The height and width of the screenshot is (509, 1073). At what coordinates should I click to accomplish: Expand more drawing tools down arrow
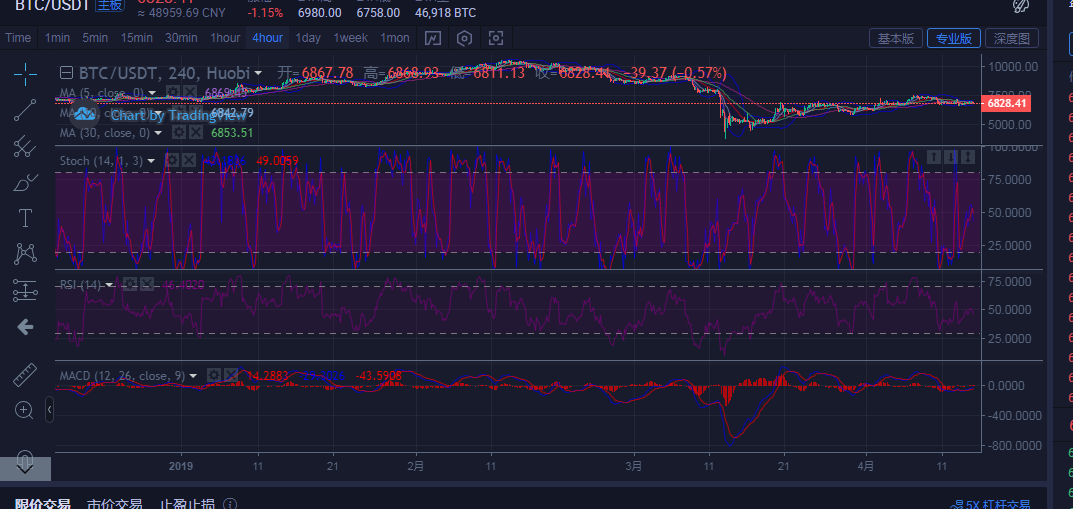pyautogui.click(x=25, y=469)
